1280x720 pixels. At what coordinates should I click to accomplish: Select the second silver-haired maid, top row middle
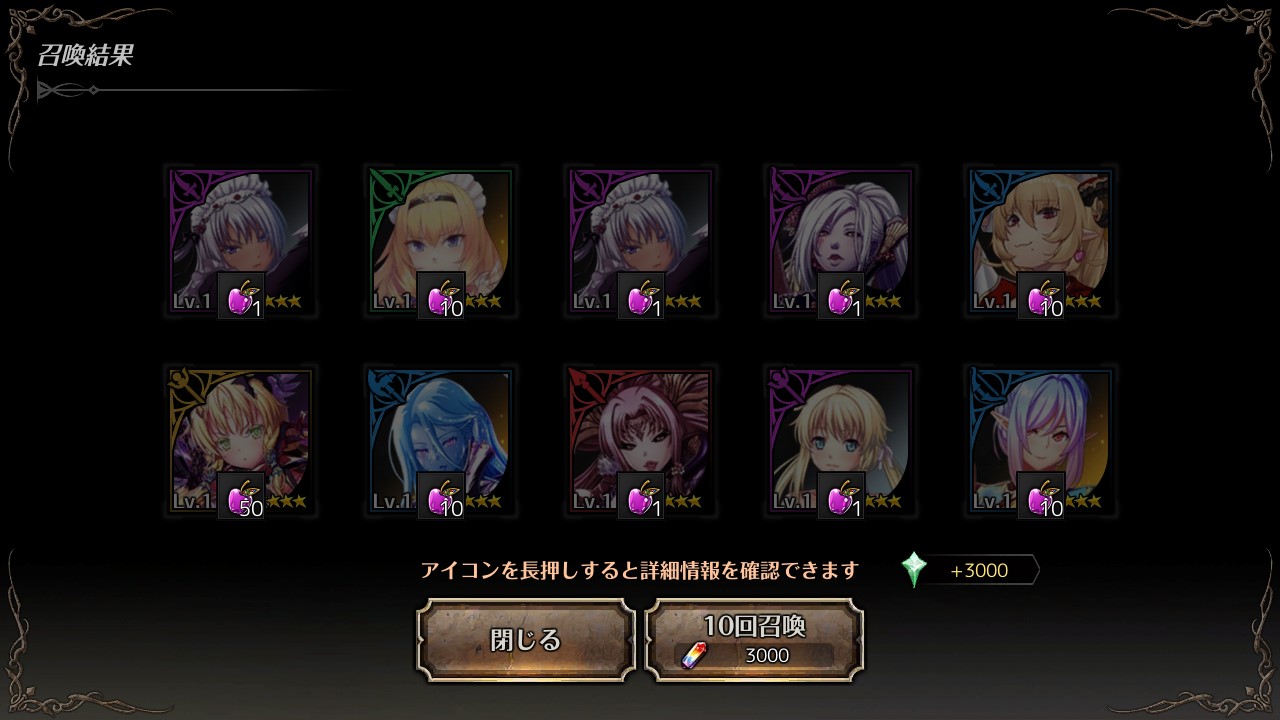tap(640, 241)
